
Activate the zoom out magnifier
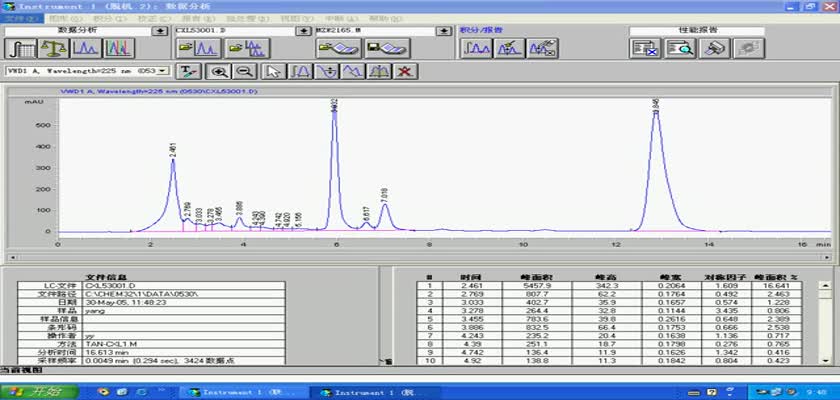click(x=245, y=72)
